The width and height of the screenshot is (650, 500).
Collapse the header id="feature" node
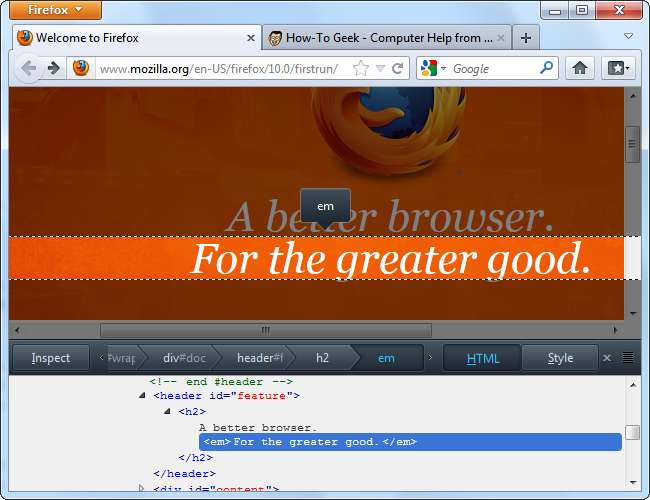coord(142,396)
